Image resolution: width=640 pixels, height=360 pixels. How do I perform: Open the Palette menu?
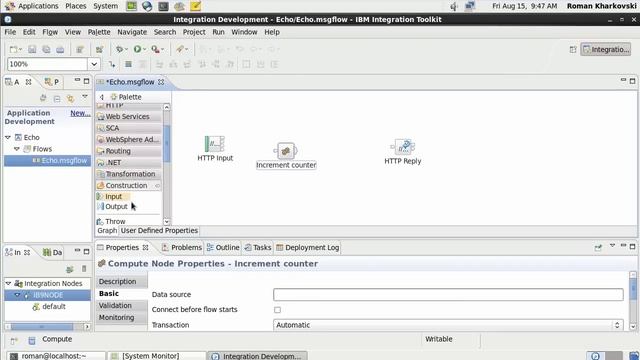point(99,32)
